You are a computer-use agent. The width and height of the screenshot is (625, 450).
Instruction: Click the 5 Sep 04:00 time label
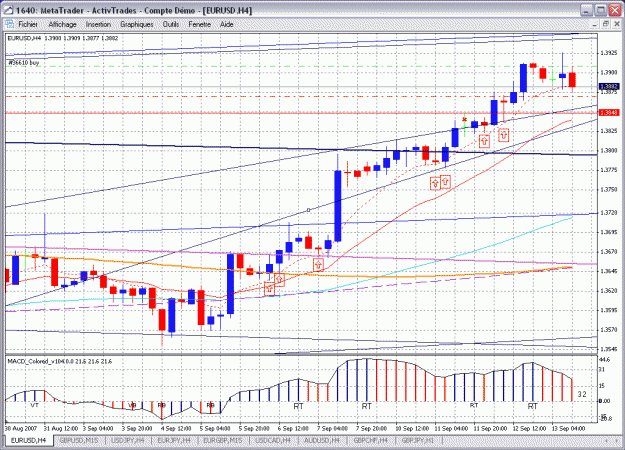click(x=214, y=428)
